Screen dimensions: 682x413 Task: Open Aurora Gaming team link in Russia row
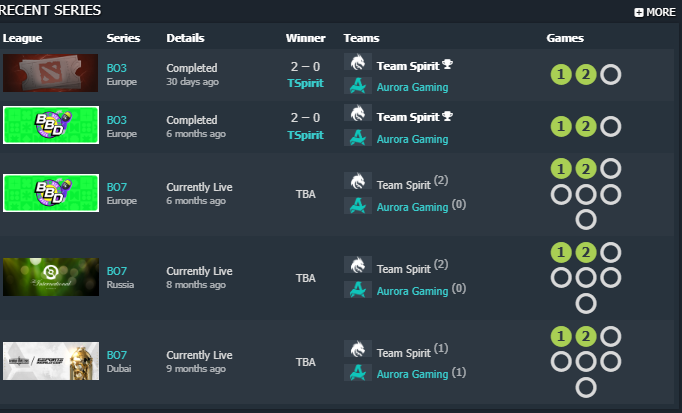pyautogui.click(x=412, y=291)
